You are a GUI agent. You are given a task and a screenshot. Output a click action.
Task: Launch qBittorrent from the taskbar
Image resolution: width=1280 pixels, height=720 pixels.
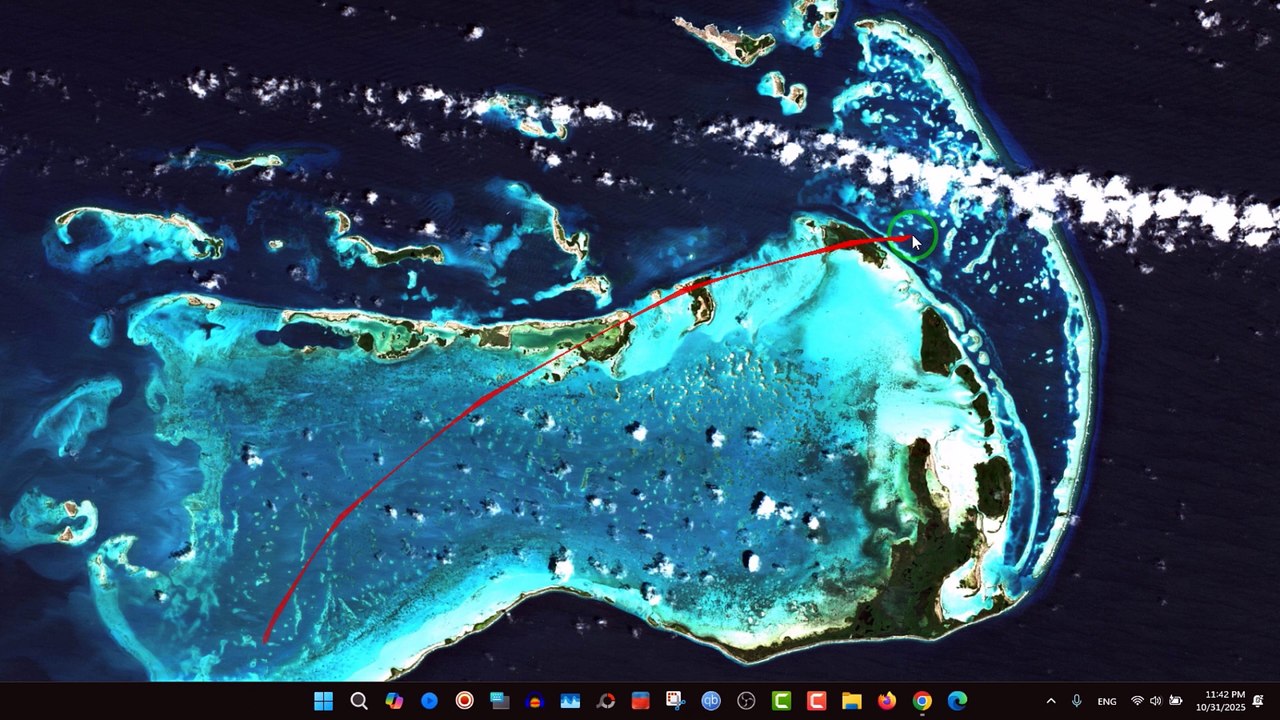[711, 701]
